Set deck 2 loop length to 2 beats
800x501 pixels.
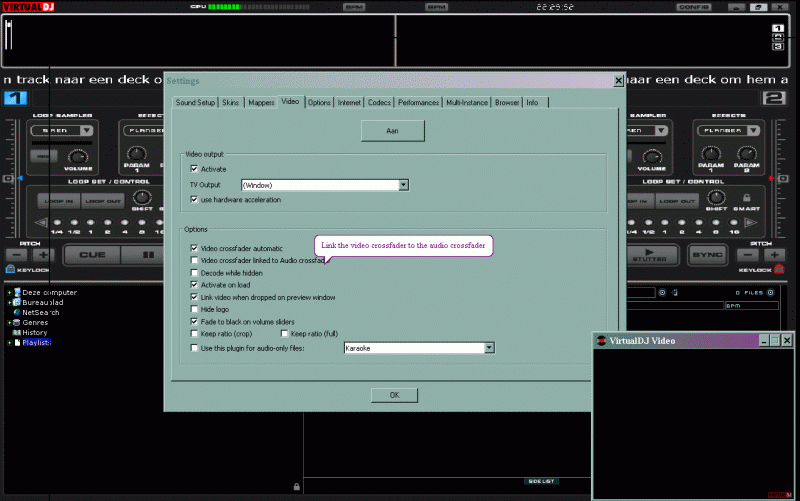[682, 222]
